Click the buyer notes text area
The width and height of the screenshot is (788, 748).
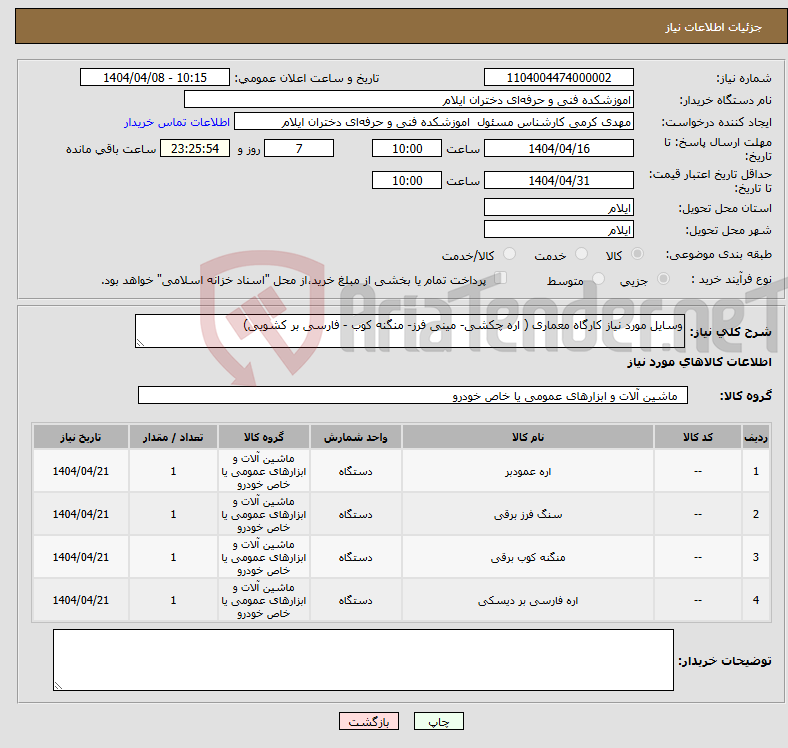(363, 660)
